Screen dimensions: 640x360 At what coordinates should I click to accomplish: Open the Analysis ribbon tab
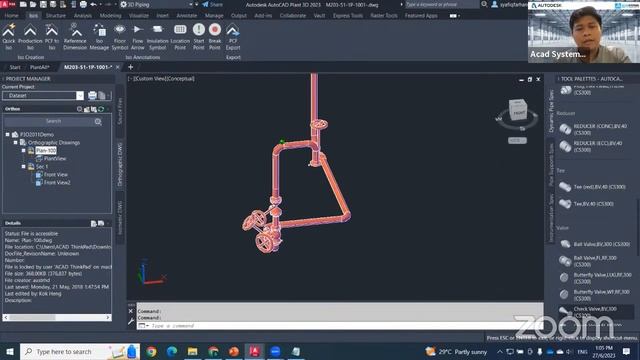click(x=82, y=16)
